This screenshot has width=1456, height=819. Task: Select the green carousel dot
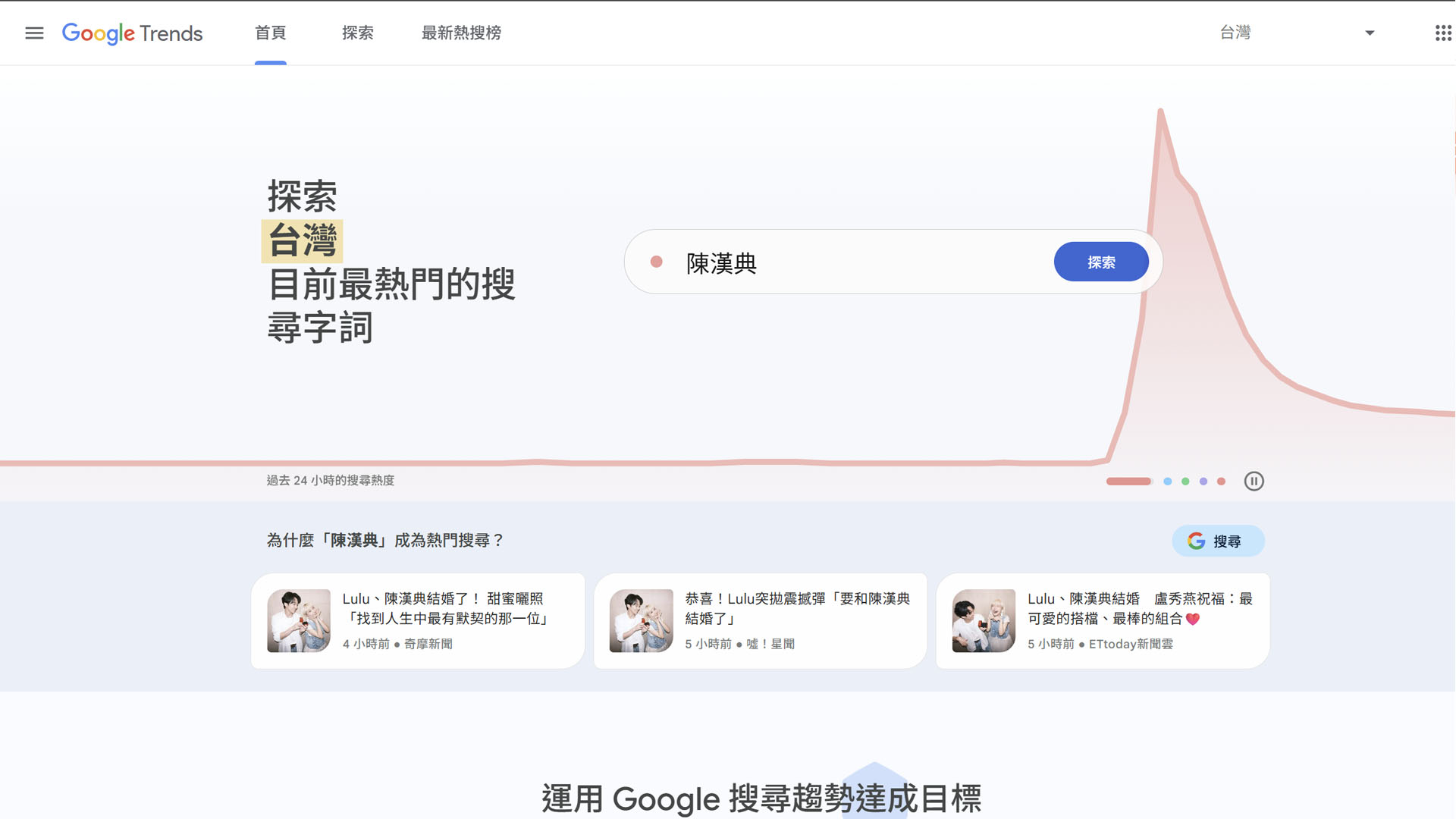tap(1185, 481)
